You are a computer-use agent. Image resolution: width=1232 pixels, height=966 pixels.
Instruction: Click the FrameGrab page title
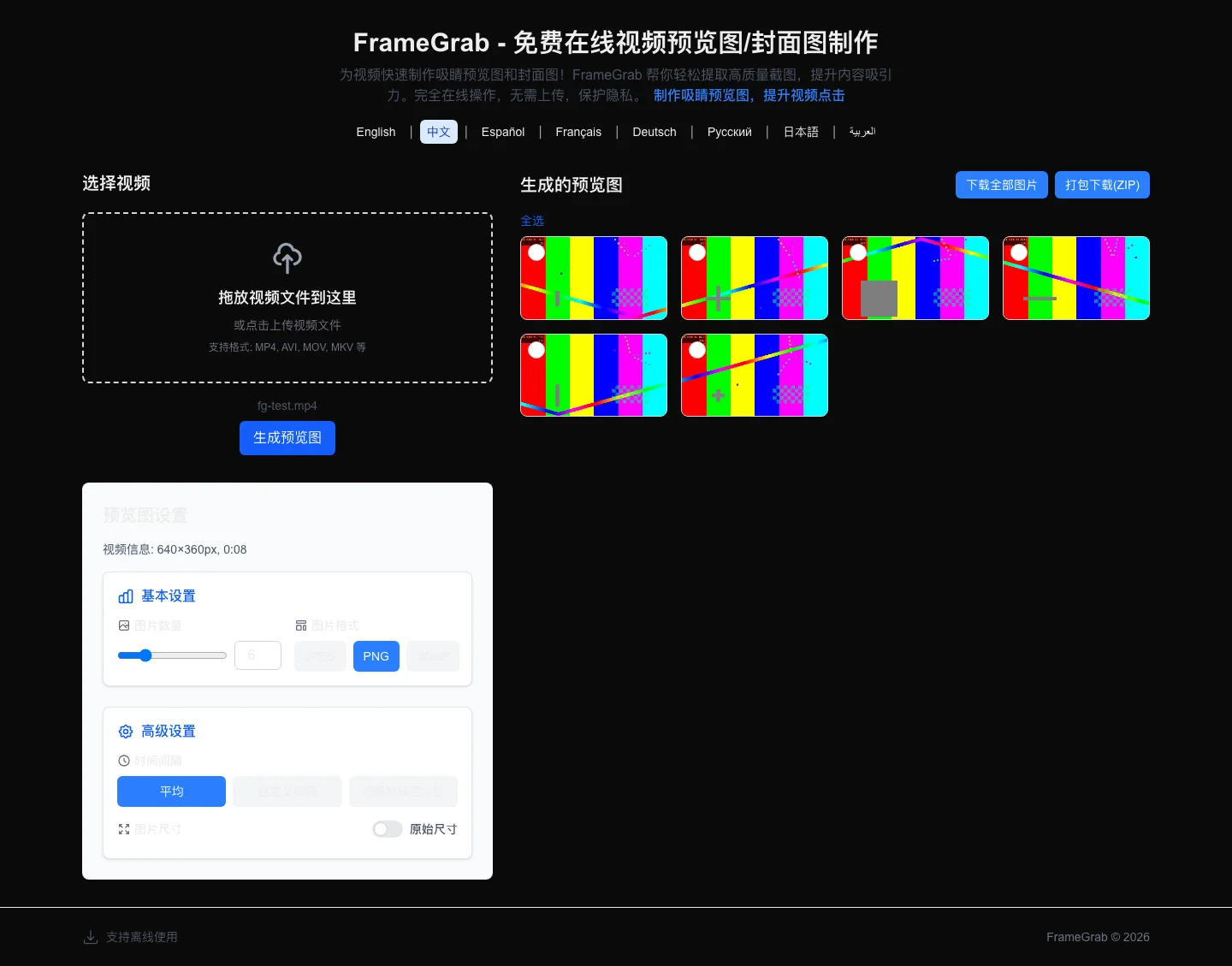pos(616,42)
